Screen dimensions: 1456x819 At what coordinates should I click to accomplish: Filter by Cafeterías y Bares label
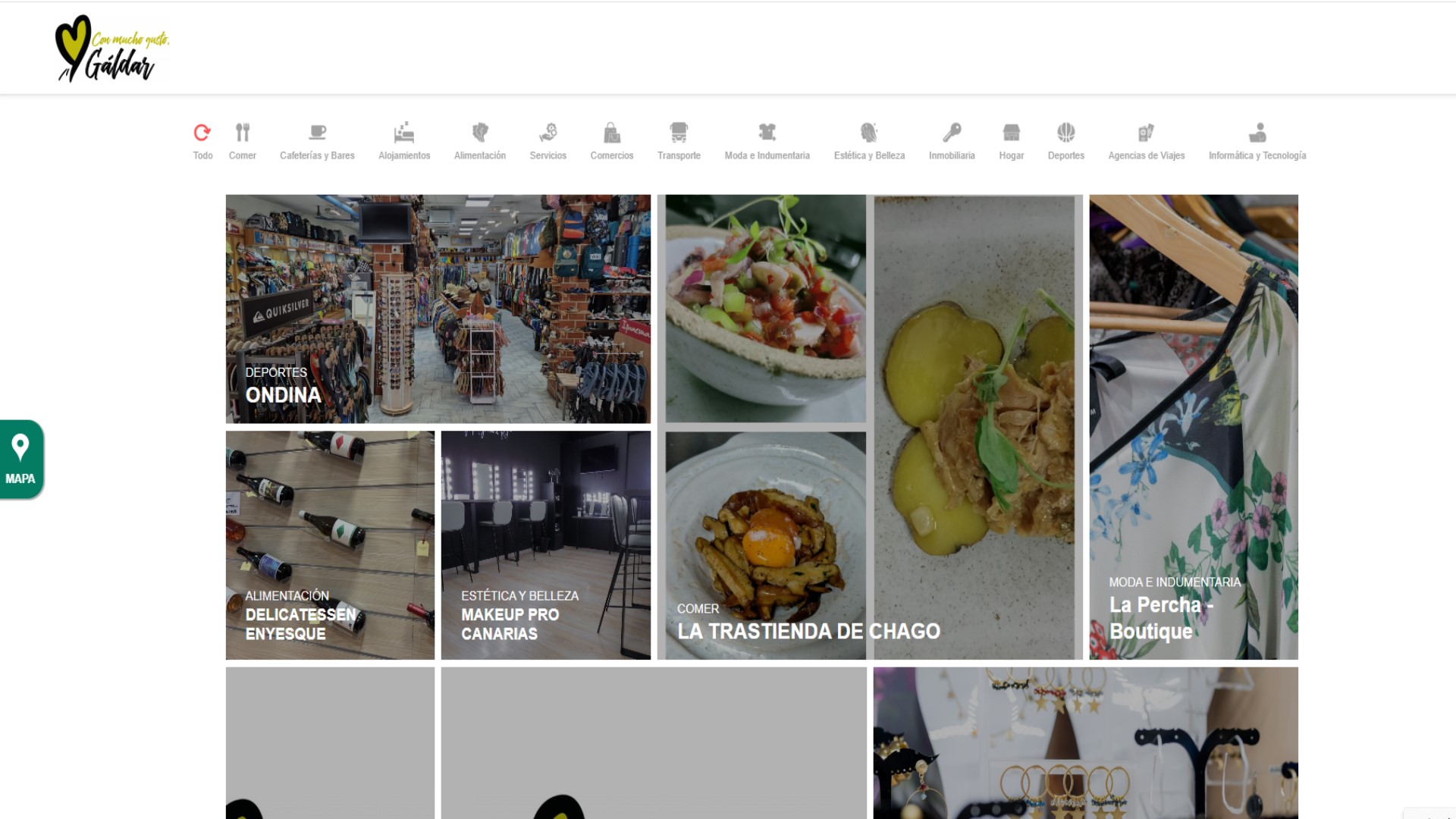(x=317, y=155)
